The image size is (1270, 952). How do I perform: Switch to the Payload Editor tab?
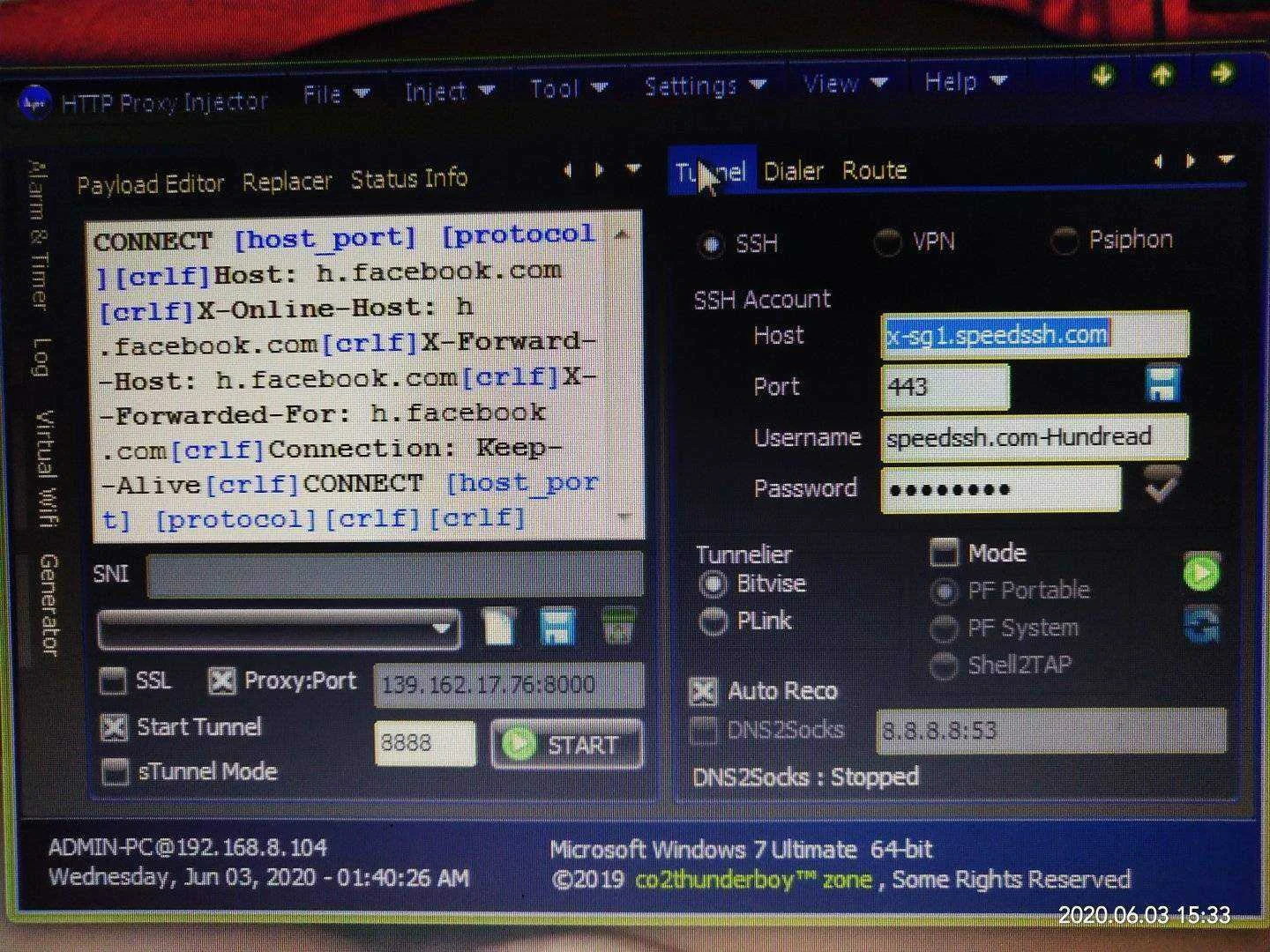[151, 184]
